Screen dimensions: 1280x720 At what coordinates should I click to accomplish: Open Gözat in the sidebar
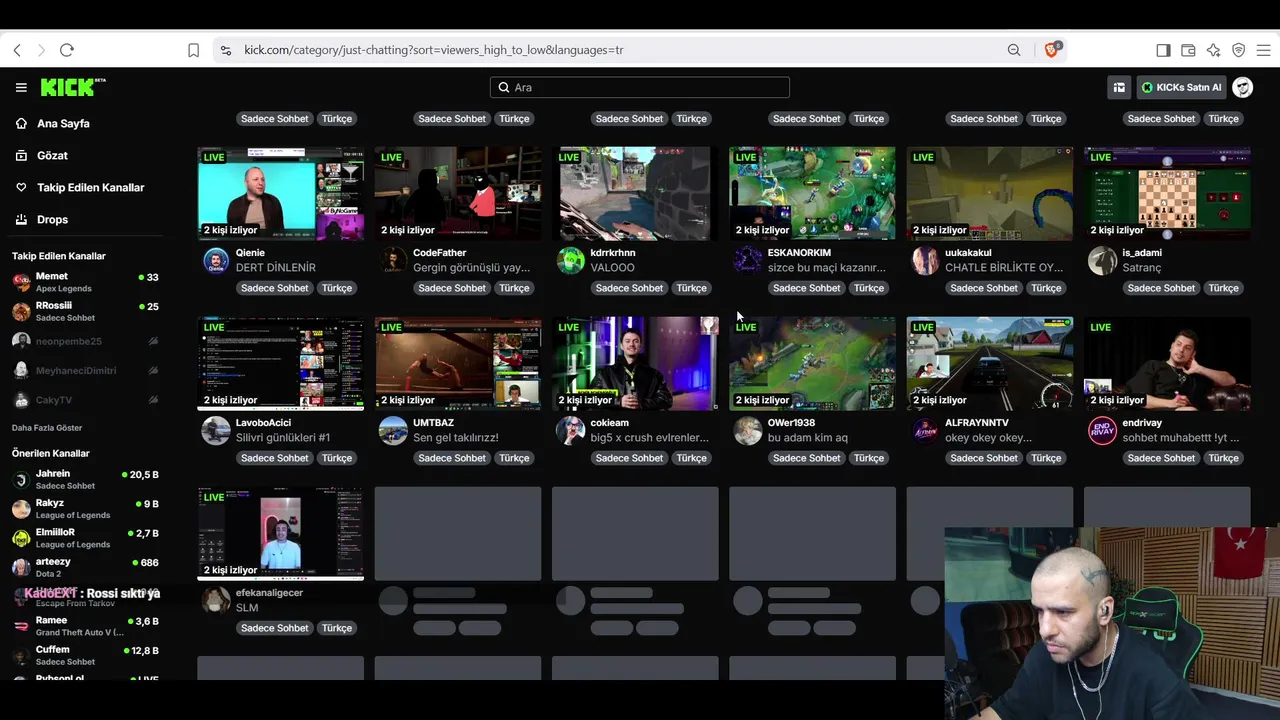[x=52, y=156]
